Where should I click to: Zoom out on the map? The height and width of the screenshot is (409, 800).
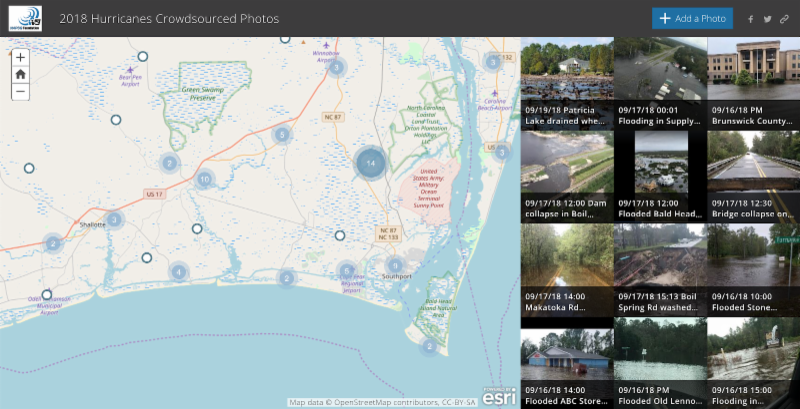(20, 91)
